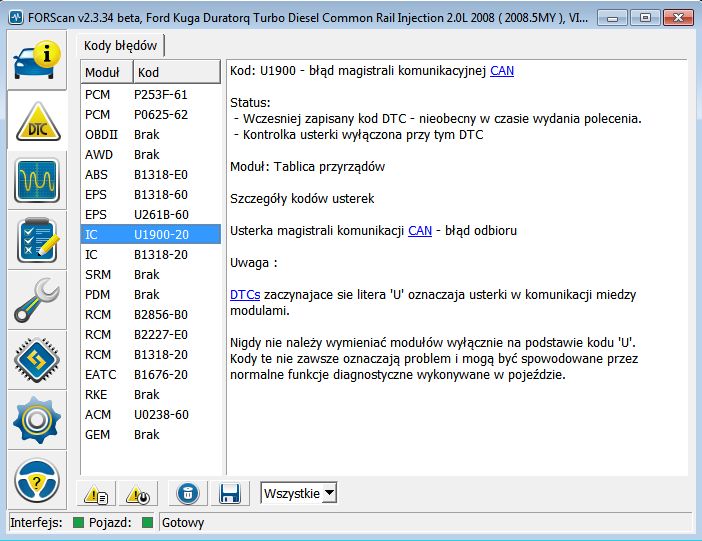The image size is (702, 541).
Task: Select the EATC B1676-20 row
Action: (151, 374)
